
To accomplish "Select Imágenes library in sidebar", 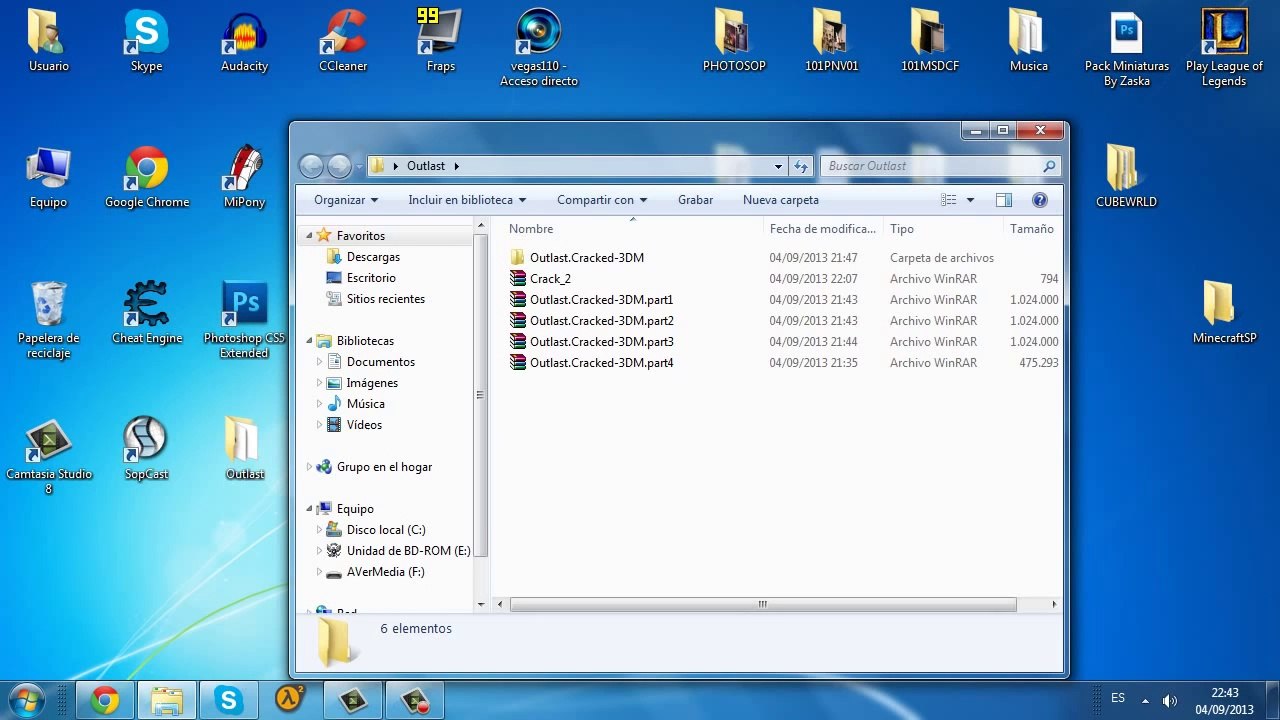I will [x=372, y=383].
